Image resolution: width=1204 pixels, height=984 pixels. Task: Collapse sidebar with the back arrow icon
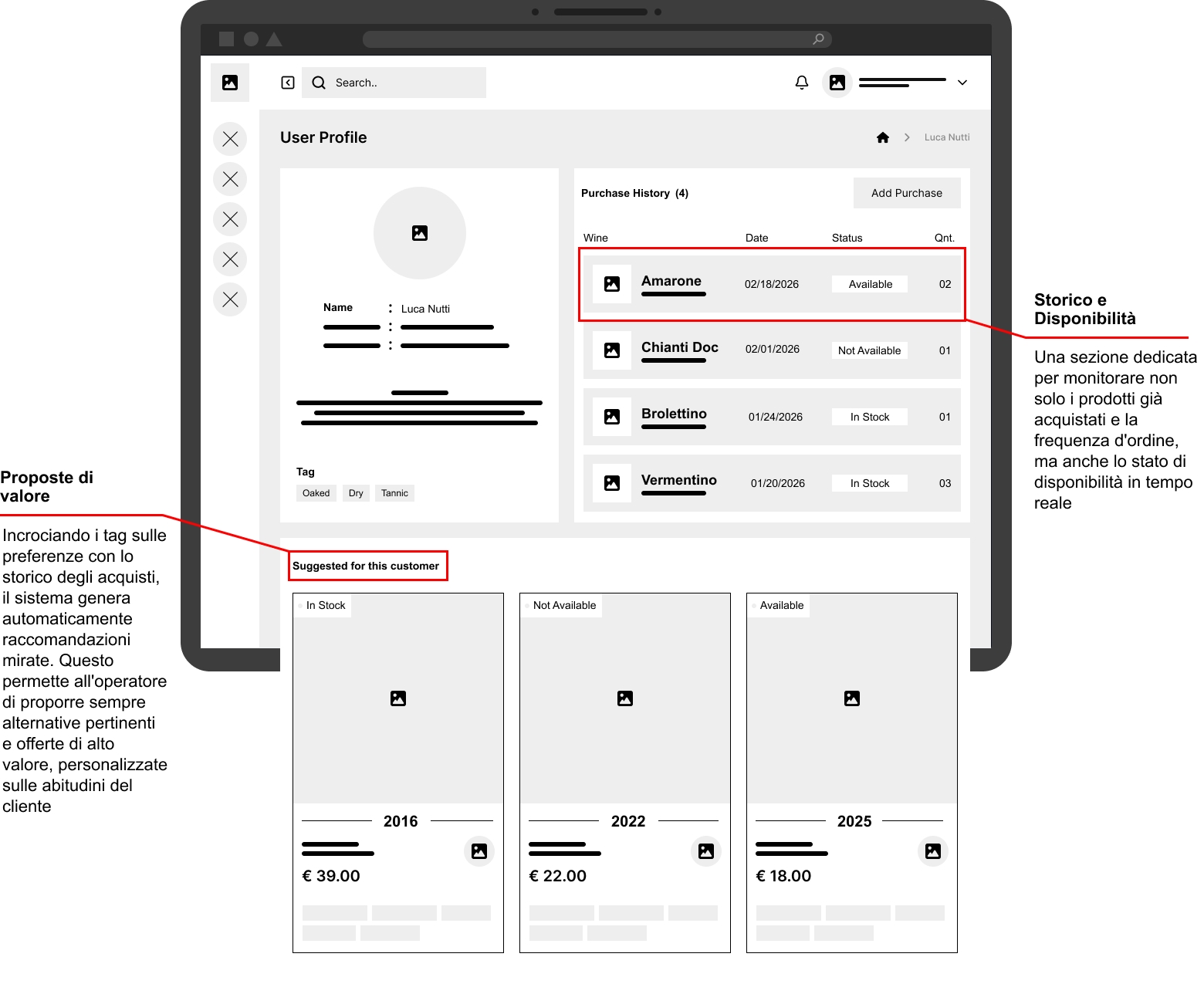288,83
